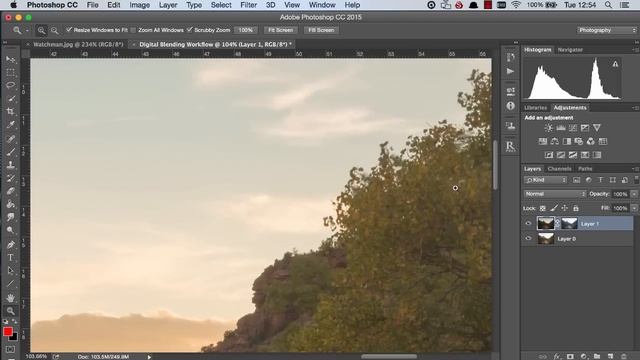Add a Levels adjustment

pyautogui.click(x=561, y=128)
